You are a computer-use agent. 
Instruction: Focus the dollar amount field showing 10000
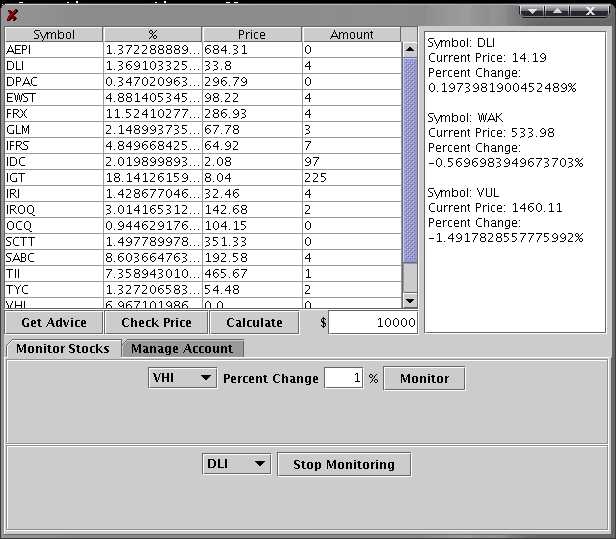point(374,322)
